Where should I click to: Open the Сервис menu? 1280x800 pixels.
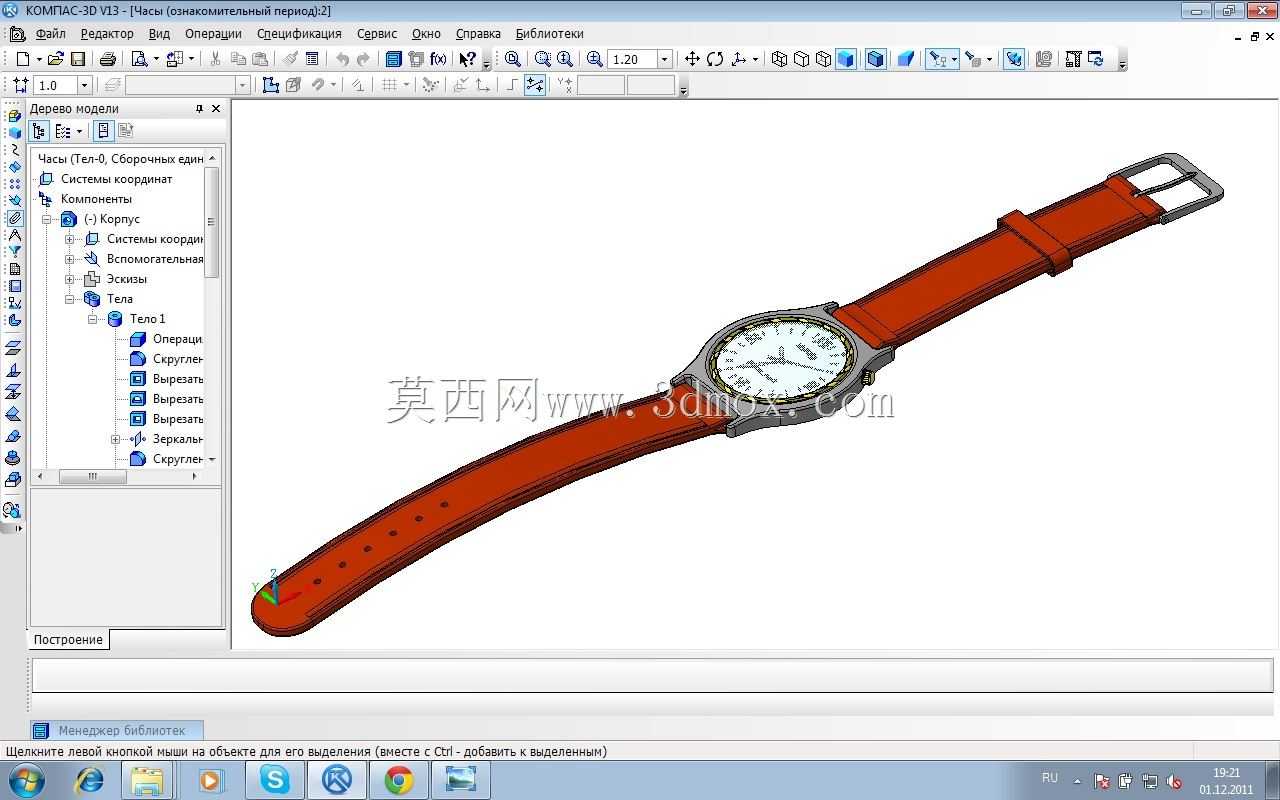pyautogui.click(x=377, y=34)
